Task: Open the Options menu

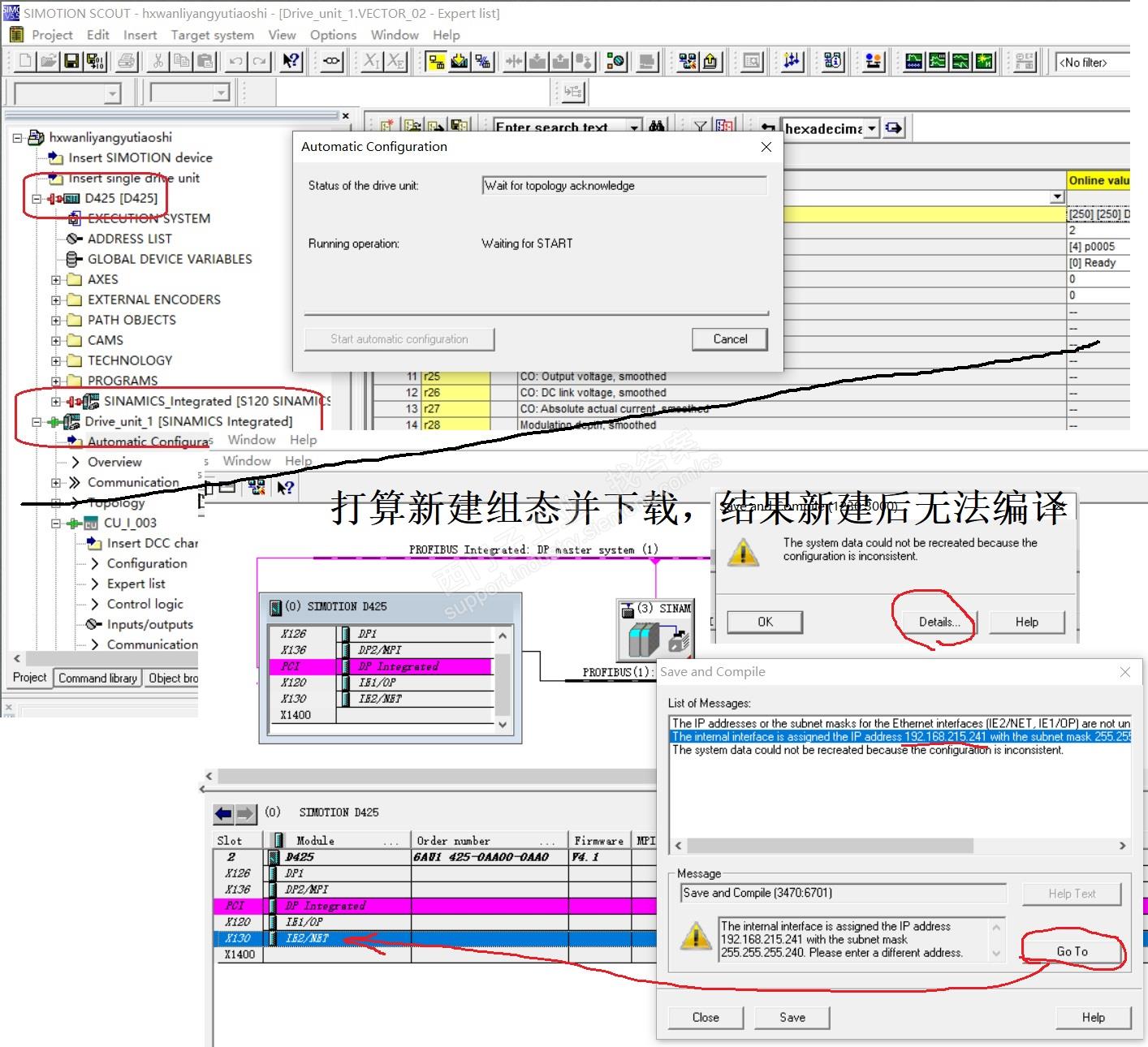Action: [333, 35]
